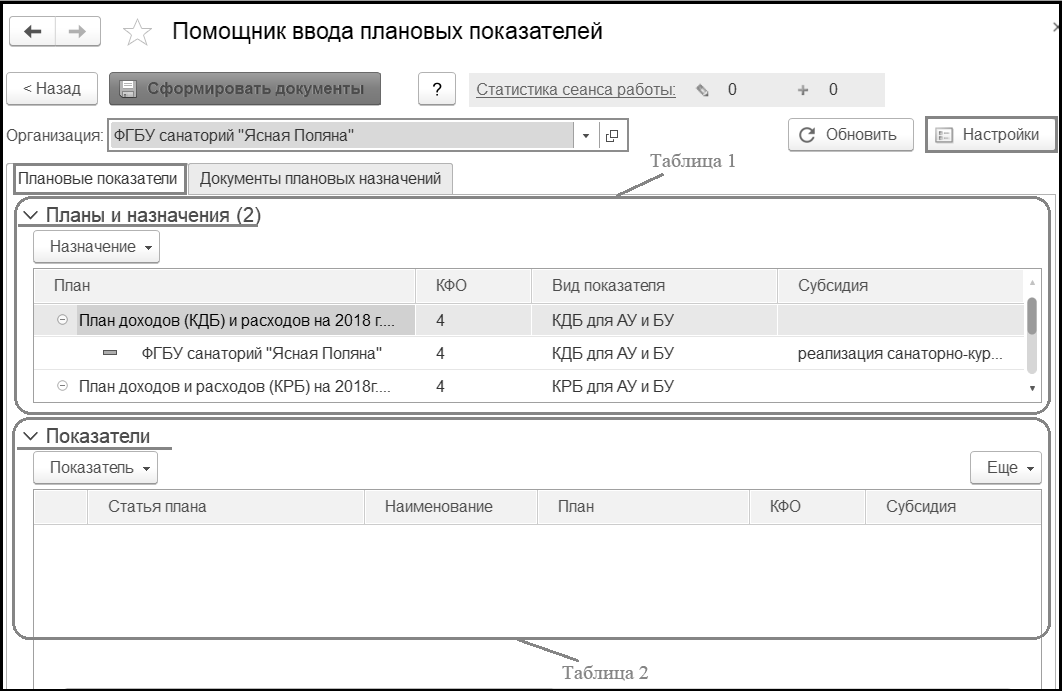Click plus icon in session statistics

[803, 90]
